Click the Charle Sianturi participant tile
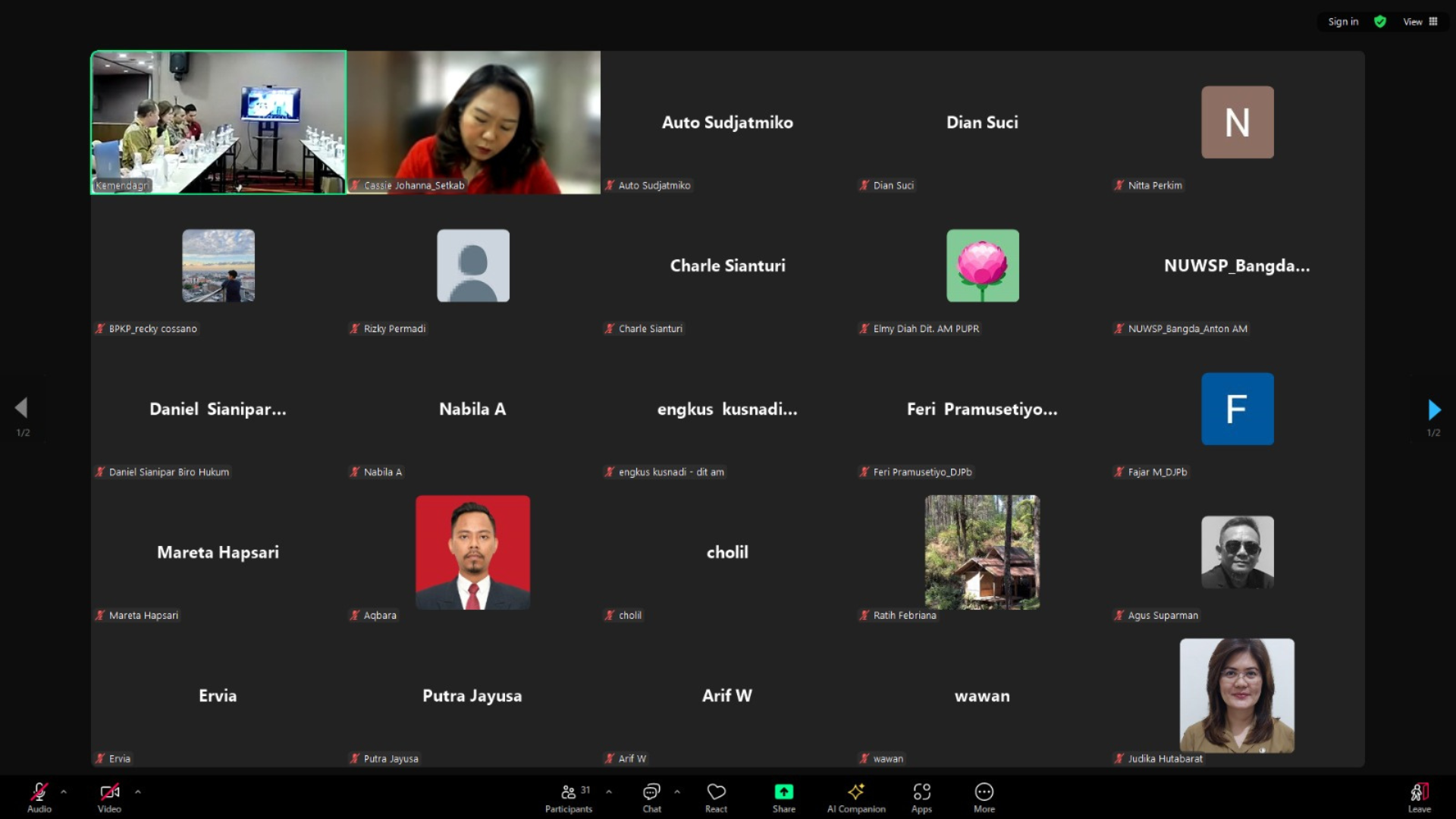 pyautogui.click(x=727, y=265)
